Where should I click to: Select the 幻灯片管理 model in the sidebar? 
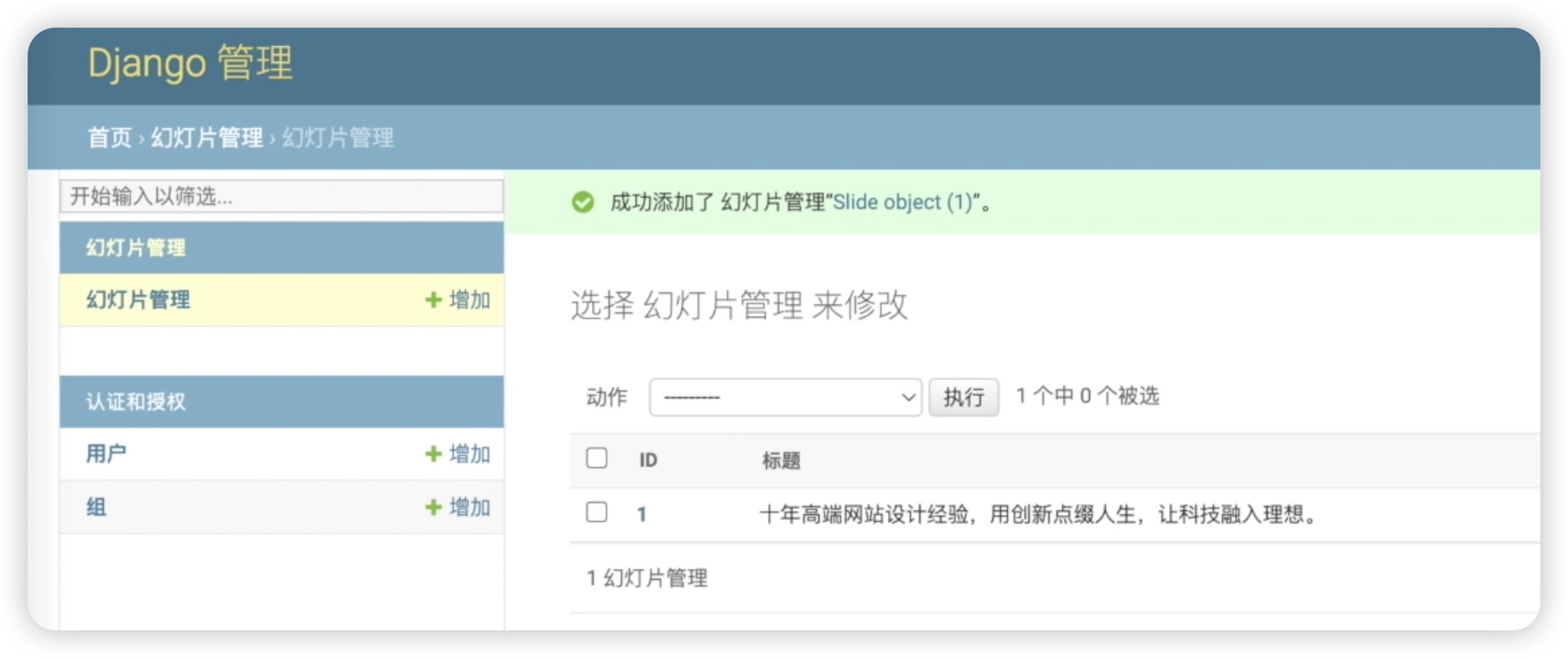coord(138,300)
